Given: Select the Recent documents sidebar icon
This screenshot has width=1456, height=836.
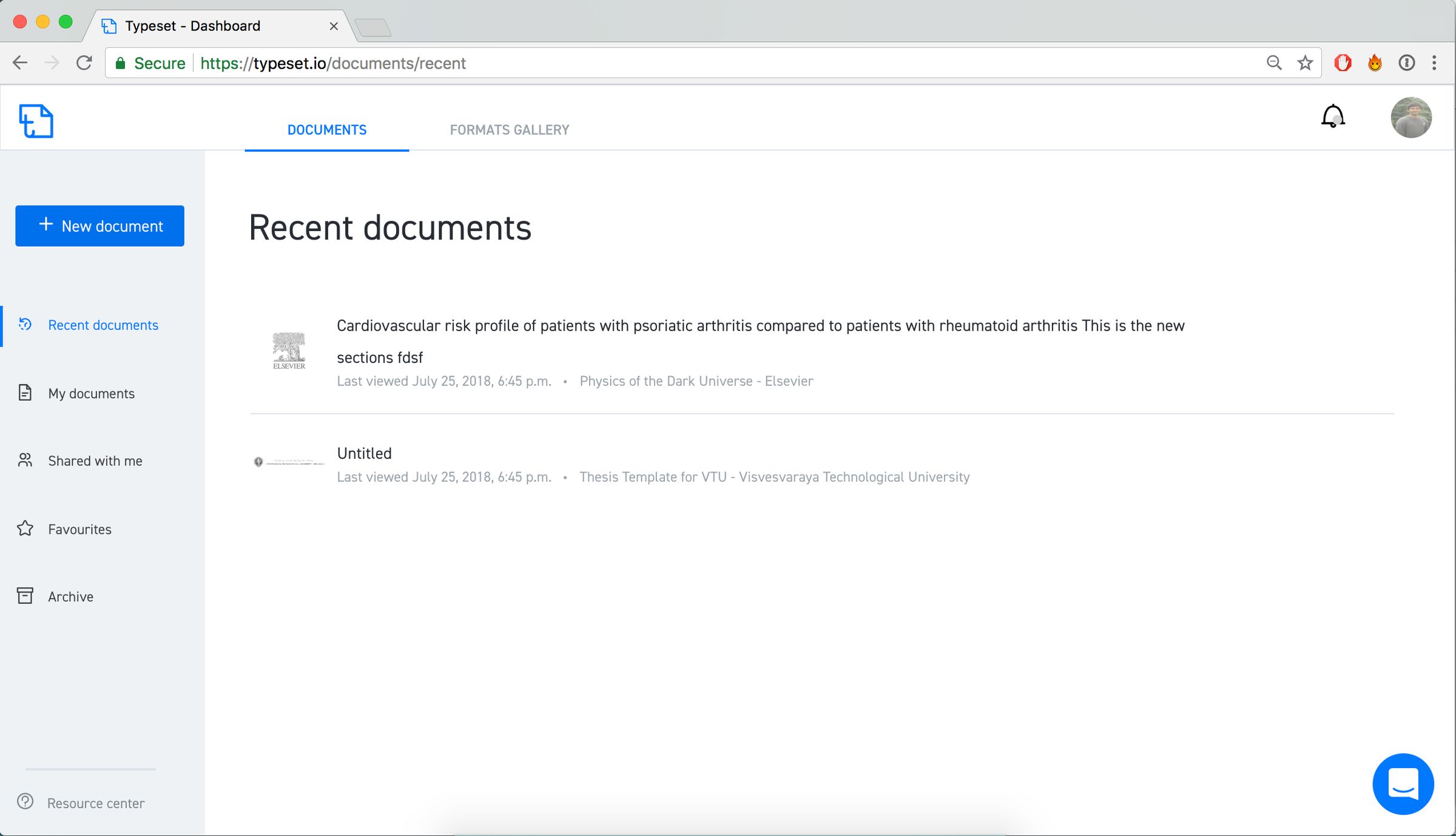Looking at the screenshot, I should 25,325.
